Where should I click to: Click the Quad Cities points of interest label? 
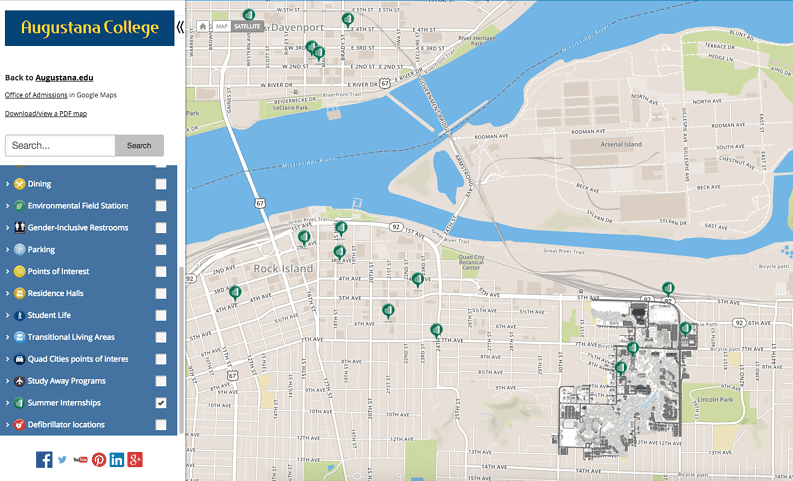78,359
